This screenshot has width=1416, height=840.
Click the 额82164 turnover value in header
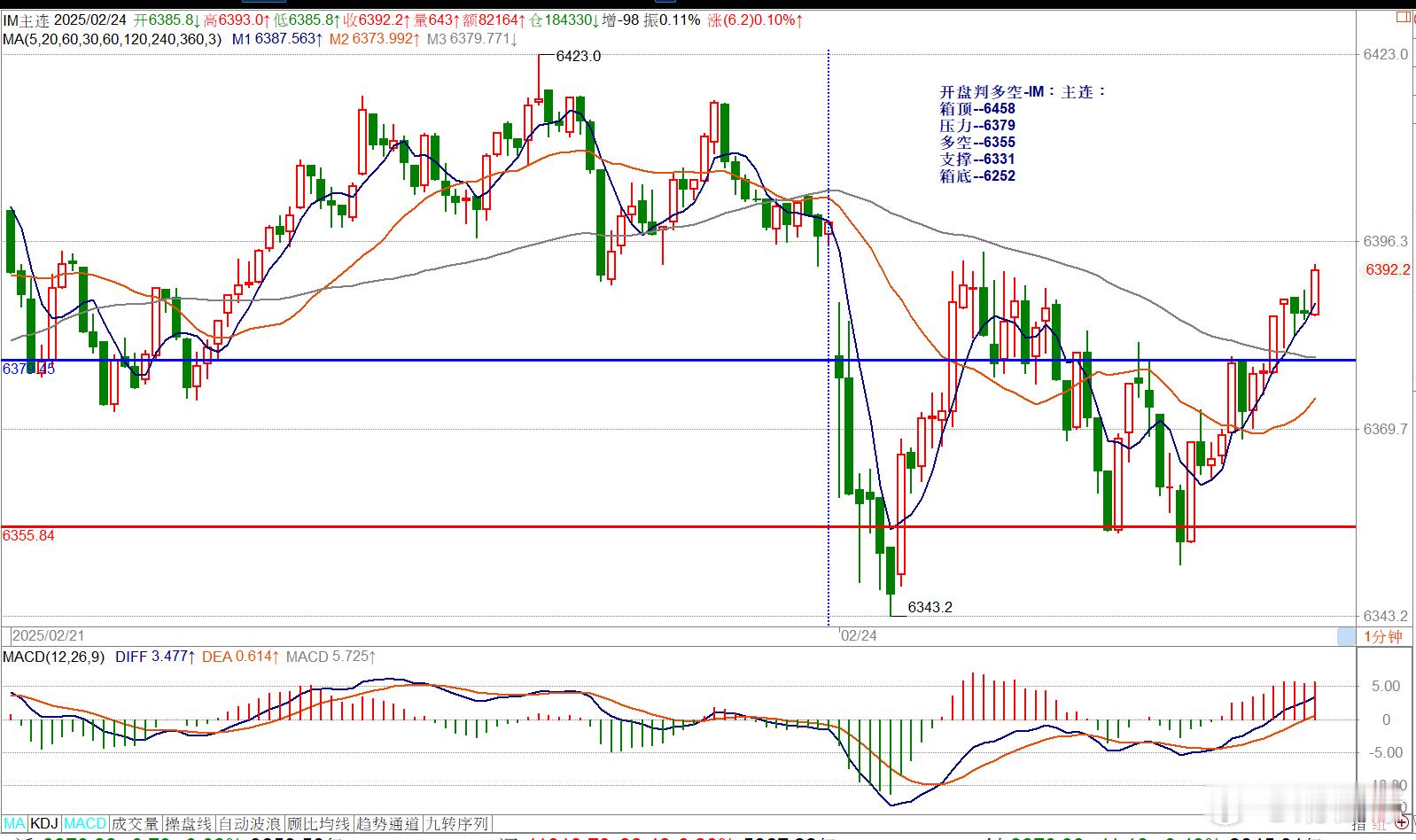click(492, 19)
